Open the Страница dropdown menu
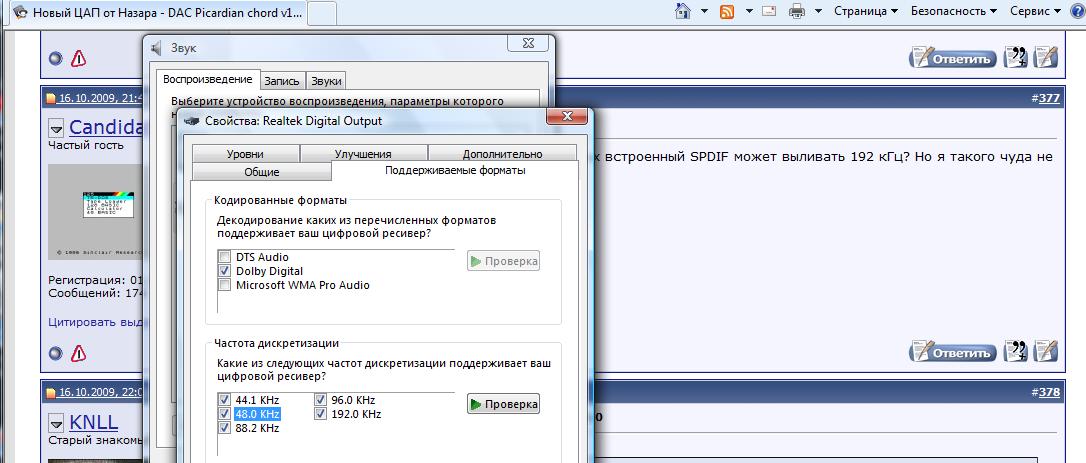 866,11
